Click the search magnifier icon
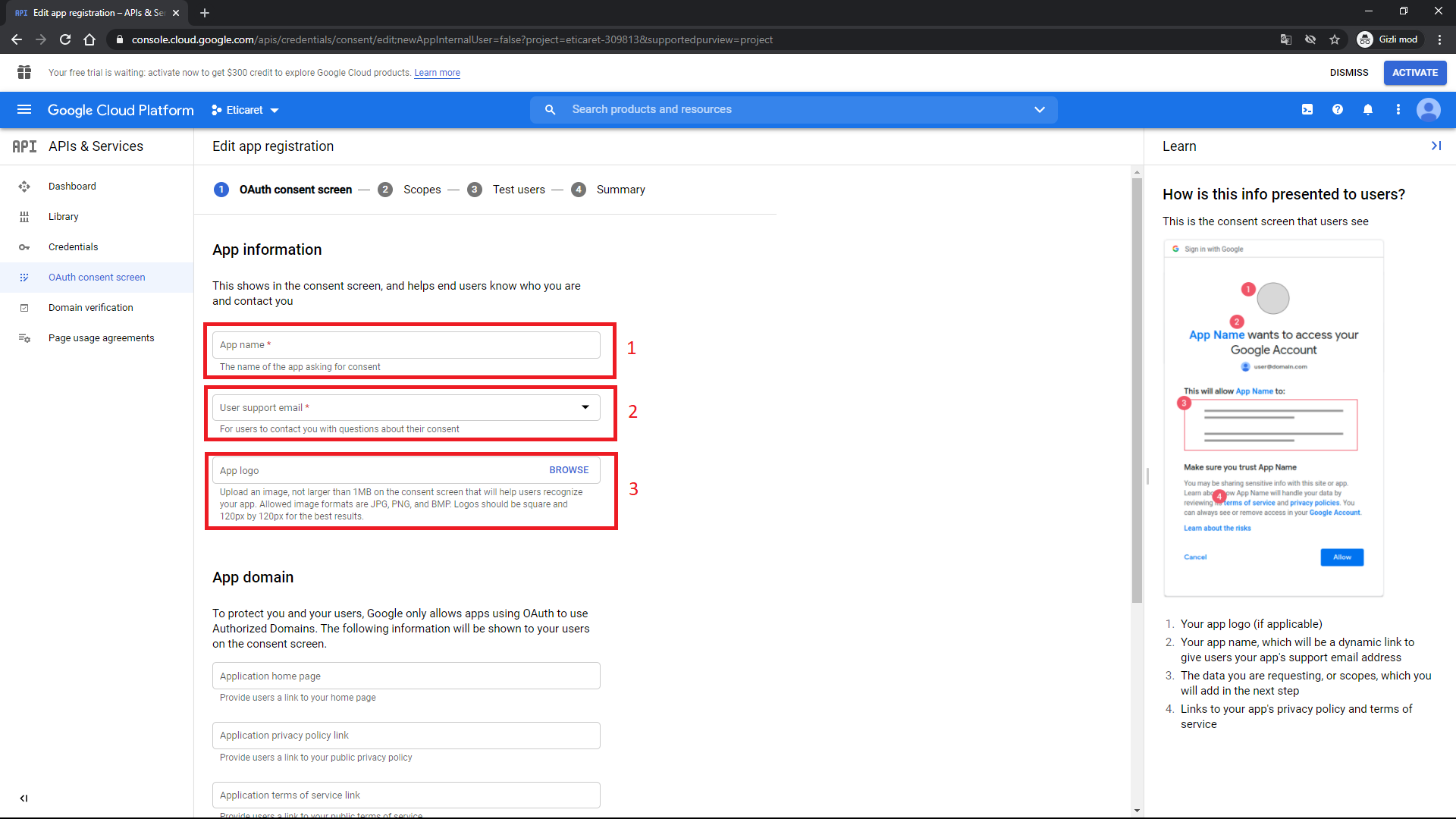The height and width of the screenshot is (819, 1456). [x=551, y=110]
